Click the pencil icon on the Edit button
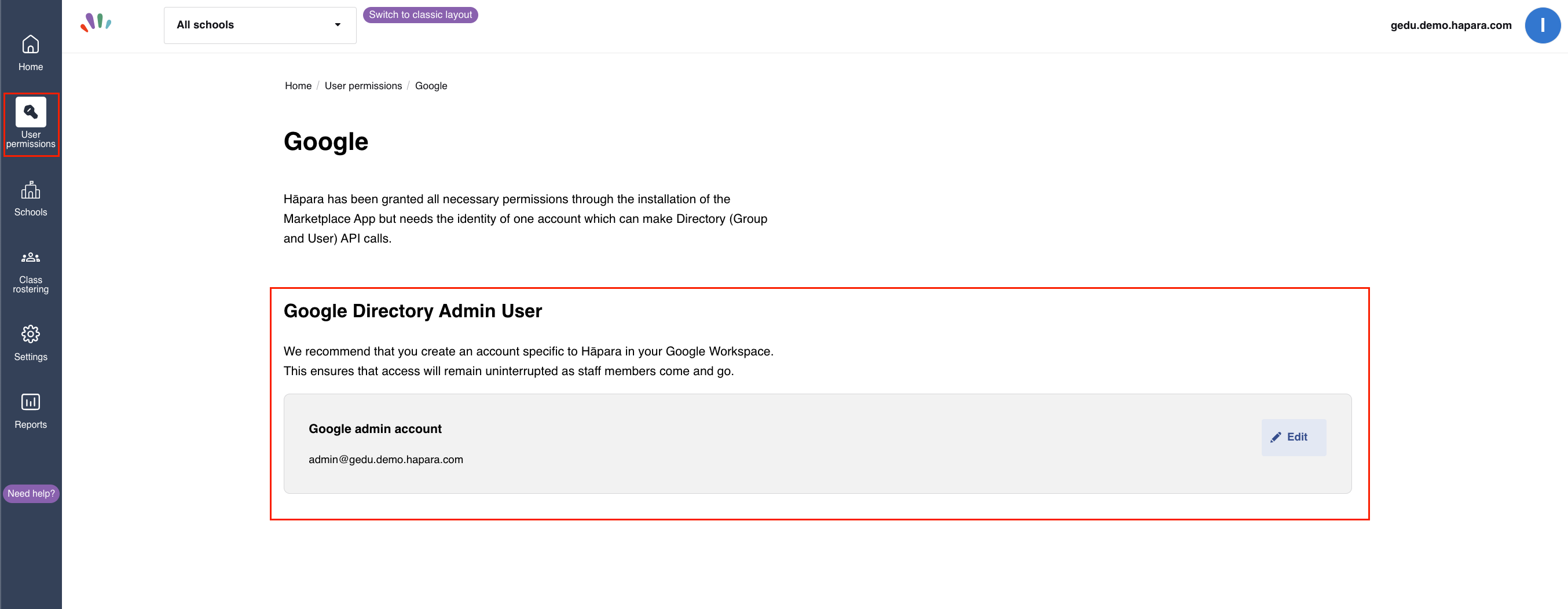This screenshot has height=609, width=1568. 1276,437
